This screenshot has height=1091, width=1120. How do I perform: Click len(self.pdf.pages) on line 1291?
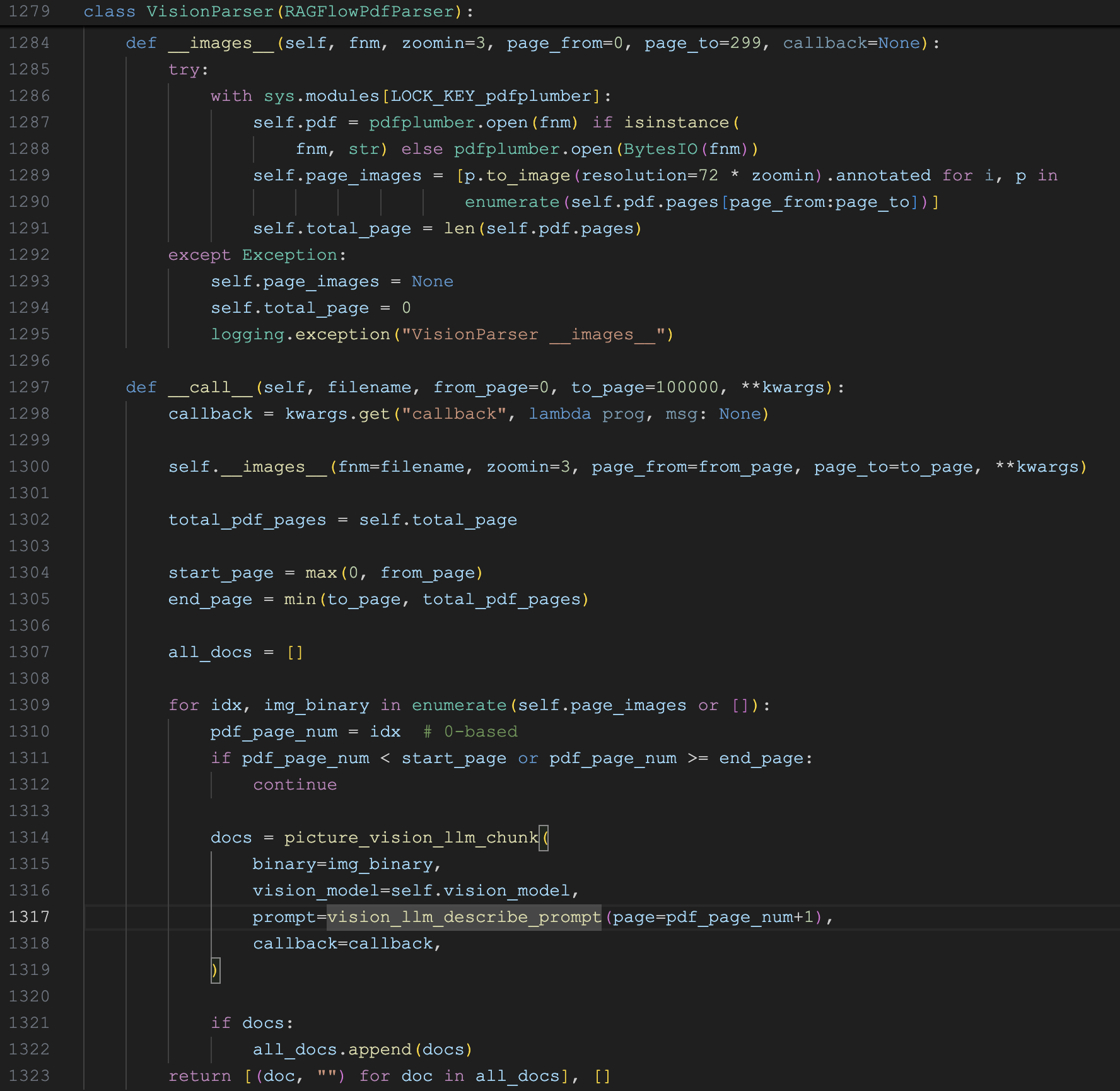tap(543, 228)
